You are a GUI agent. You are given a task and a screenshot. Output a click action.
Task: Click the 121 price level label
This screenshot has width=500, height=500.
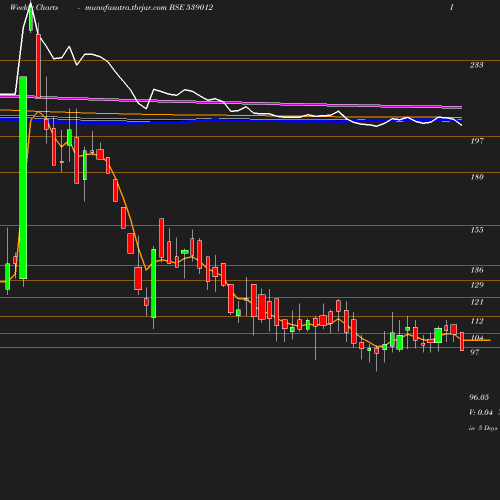tap(477, 302)
